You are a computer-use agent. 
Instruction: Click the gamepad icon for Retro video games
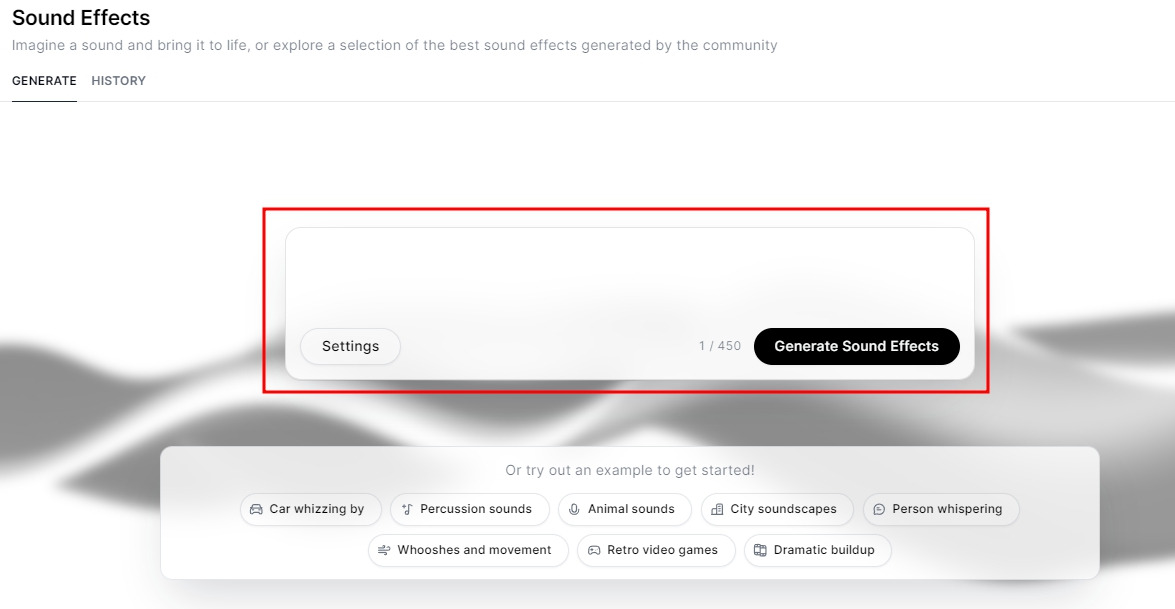coord(594,551)
